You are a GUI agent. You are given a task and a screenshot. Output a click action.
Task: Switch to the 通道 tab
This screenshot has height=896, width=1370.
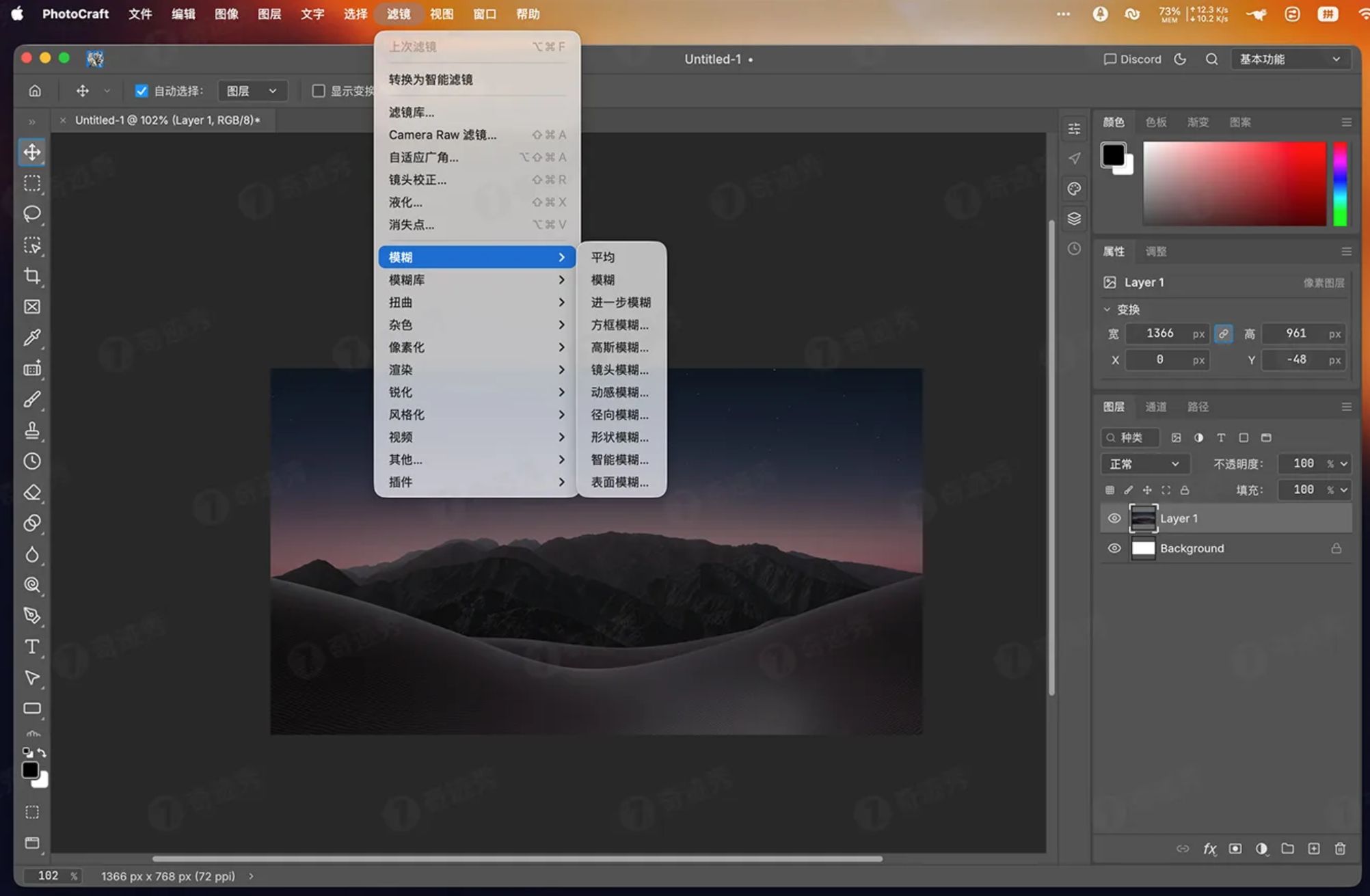(1155, 407)
